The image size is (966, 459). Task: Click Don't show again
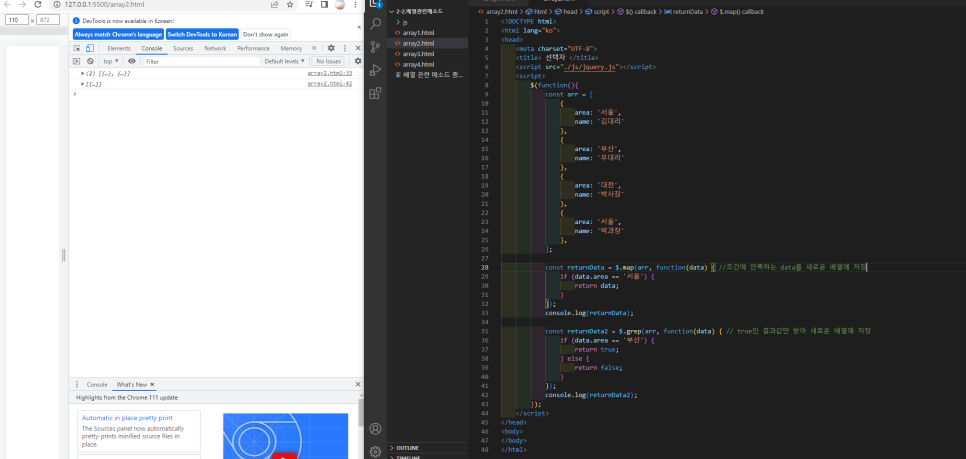tap(265, 35)
